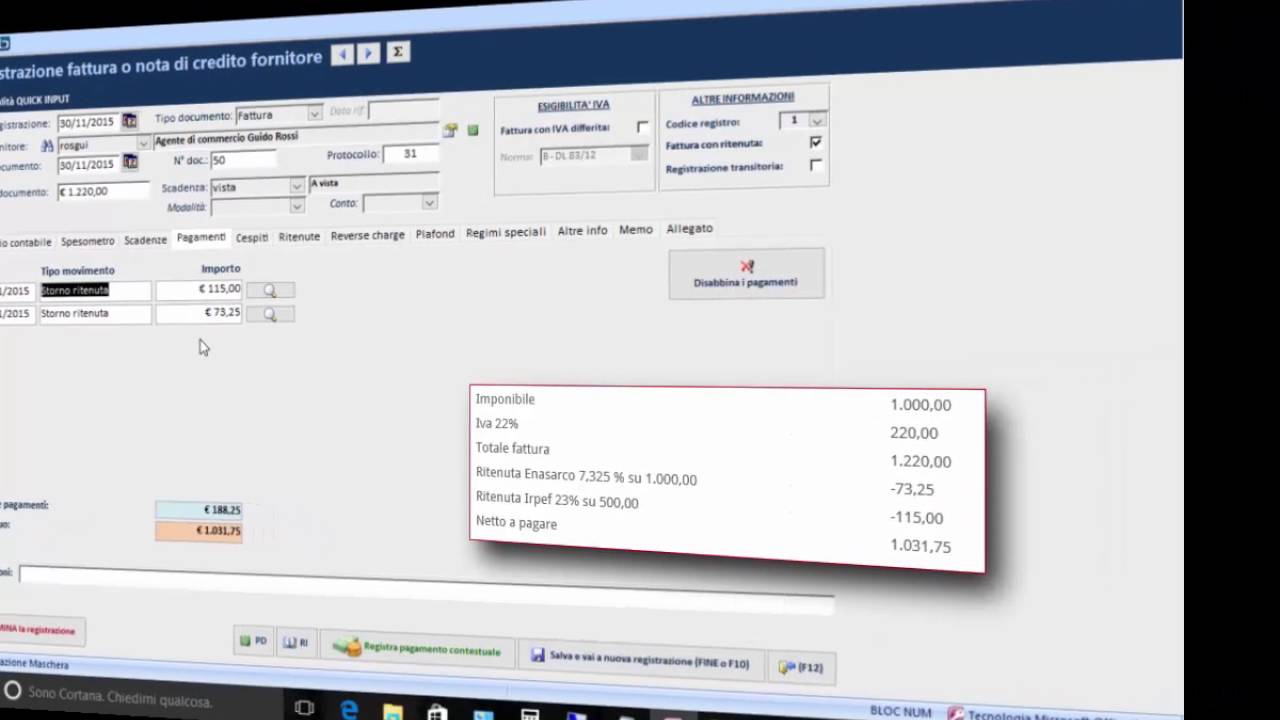
Task: Click Registra pagamento contestuale button
Action: coord(418,648)
